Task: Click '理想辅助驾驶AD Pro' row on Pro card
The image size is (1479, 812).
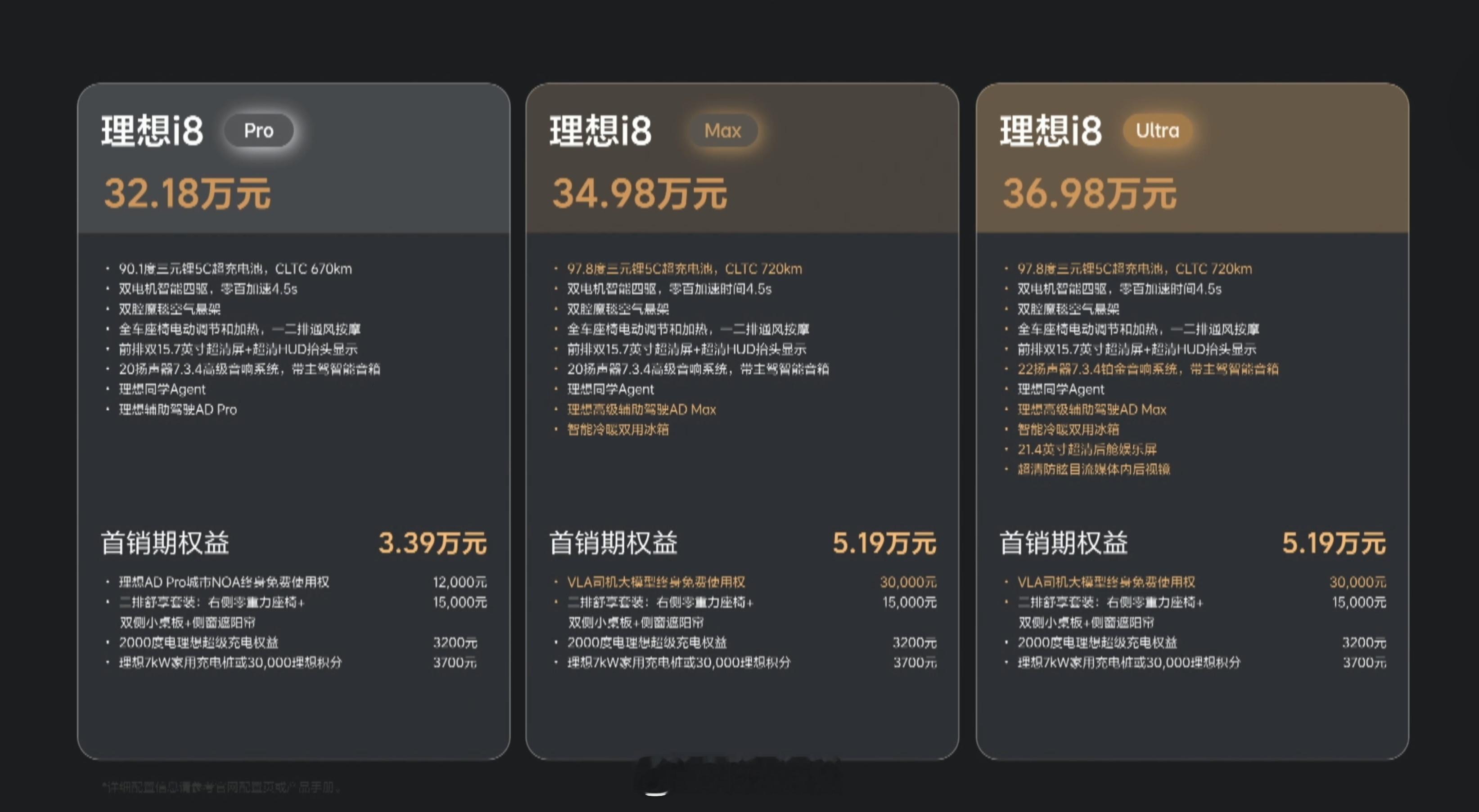Action: click(x=177, y=409)
